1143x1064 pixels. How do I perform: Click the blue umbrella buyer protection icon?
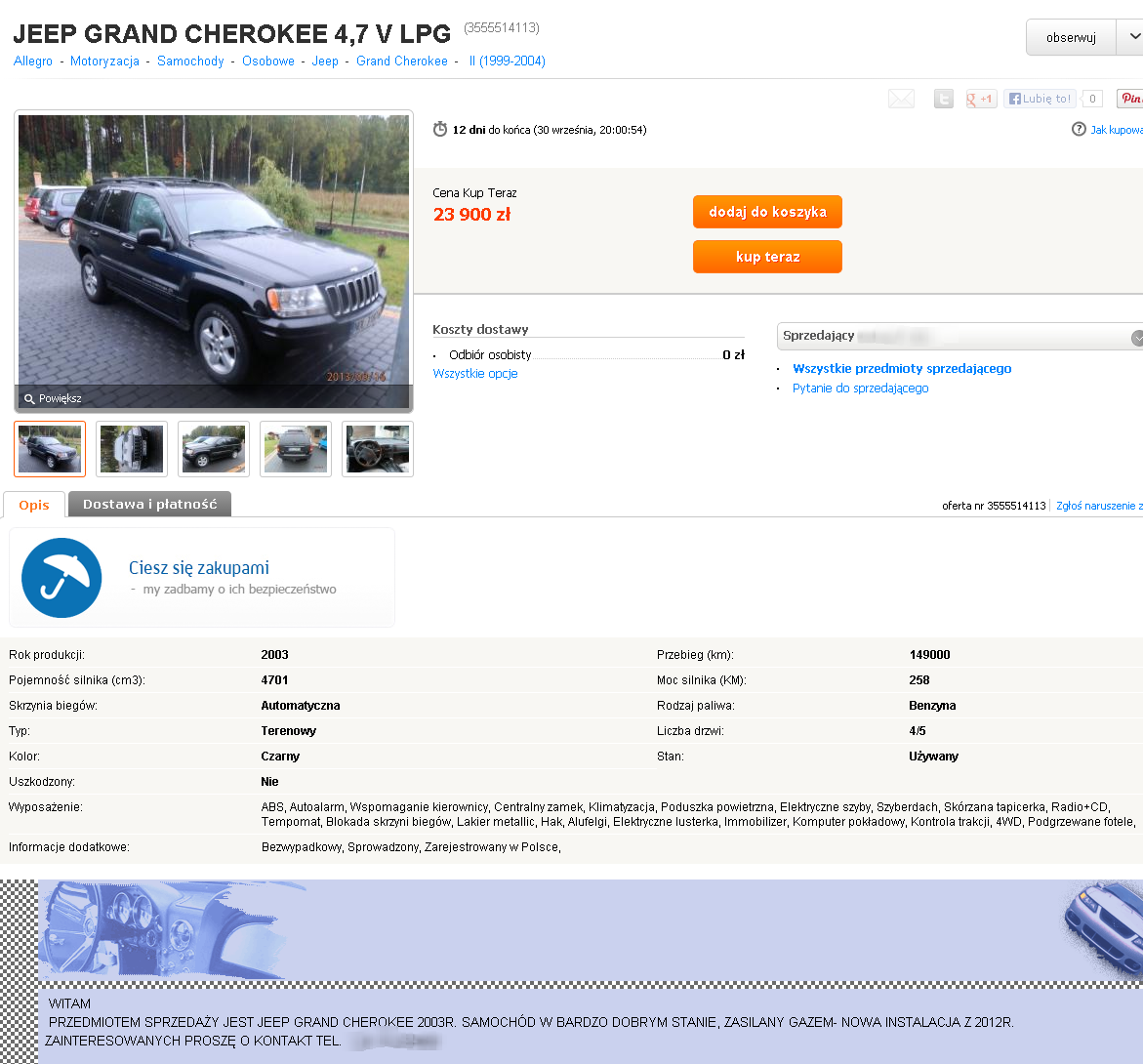coord(61,578)
